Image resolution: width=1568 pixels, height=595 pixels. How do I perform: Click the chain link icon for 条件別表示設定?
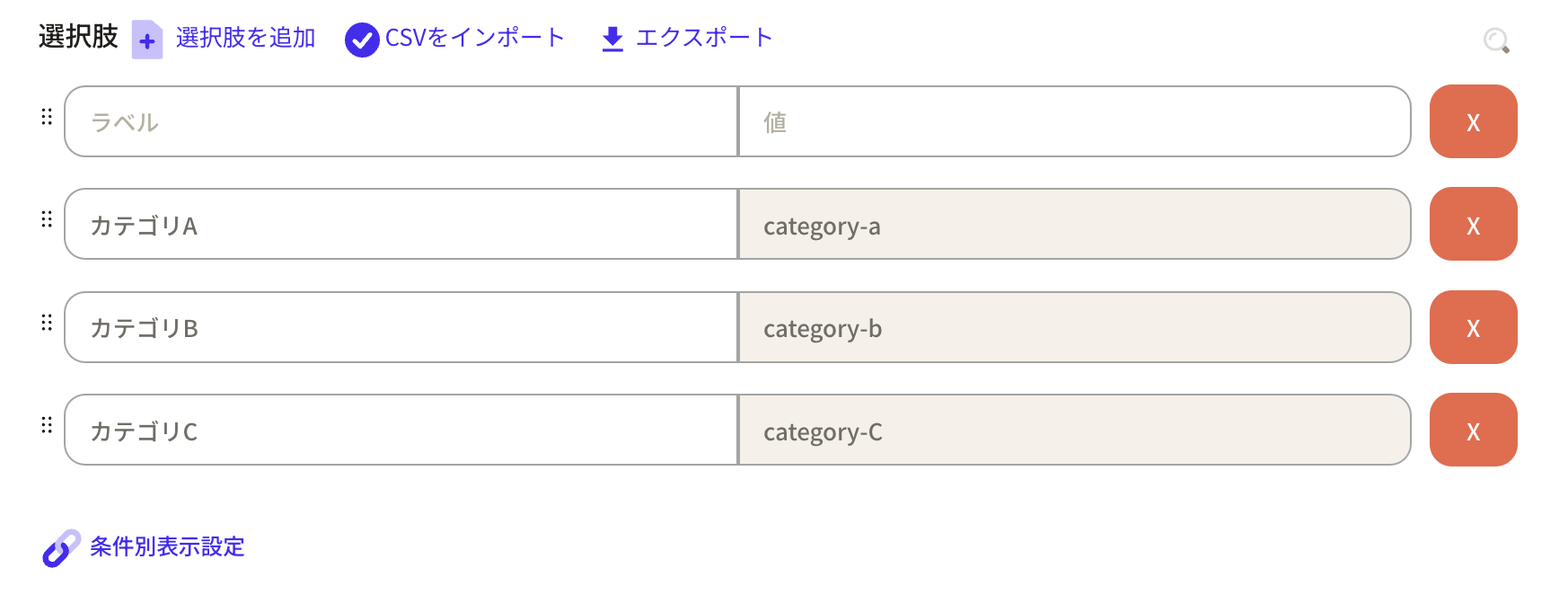click(61, 547)
